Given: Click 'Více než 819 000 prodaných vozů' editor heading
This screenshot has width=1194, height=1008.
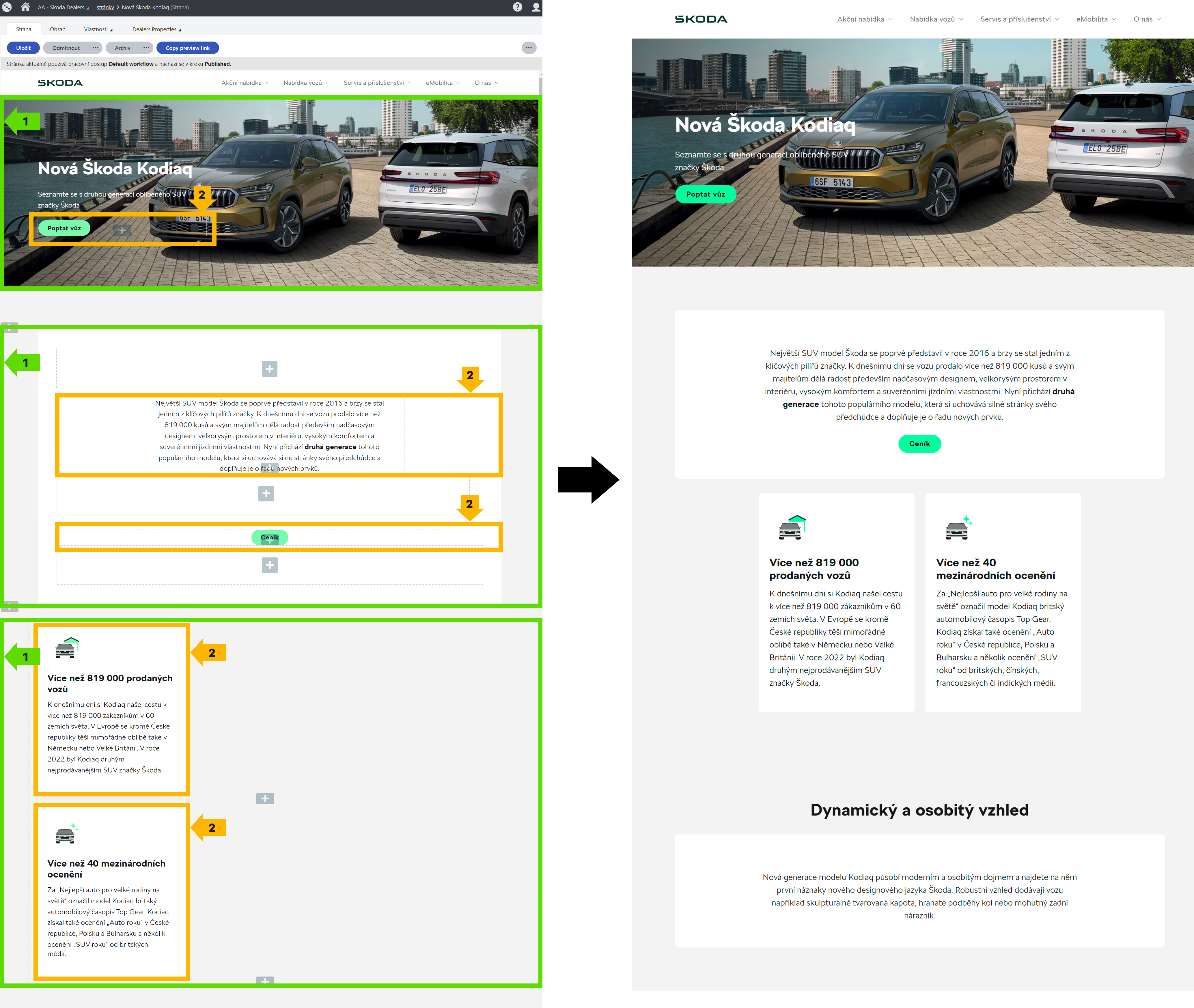Looking at the screenshot, I should pos(110,684).
